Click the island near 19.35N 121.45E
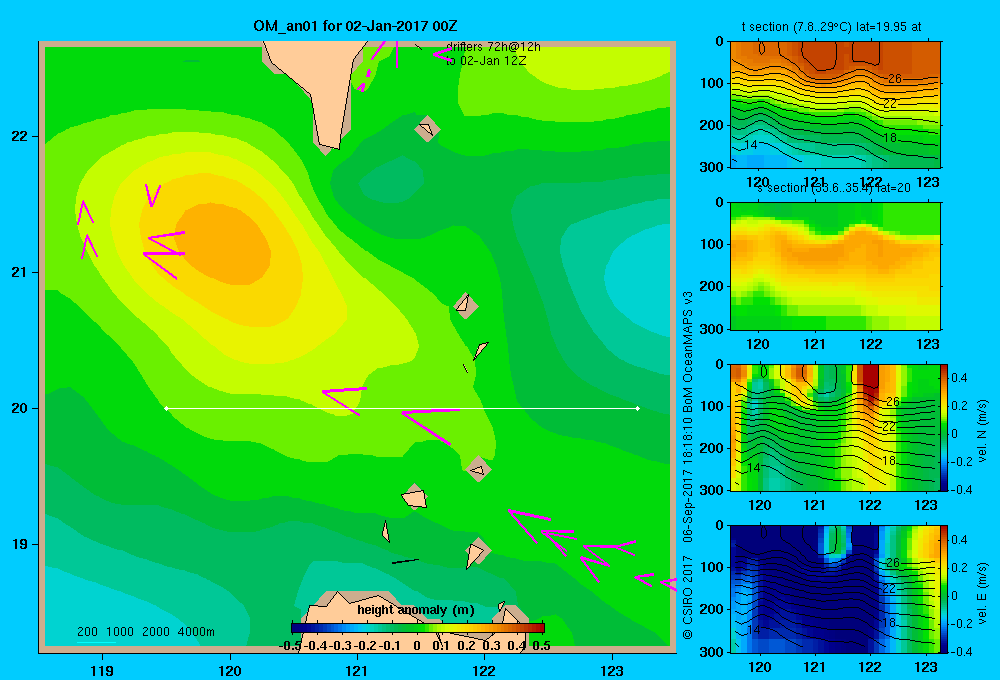The height and width of the screenshot is (680, 1000). (x=415, y=497)
